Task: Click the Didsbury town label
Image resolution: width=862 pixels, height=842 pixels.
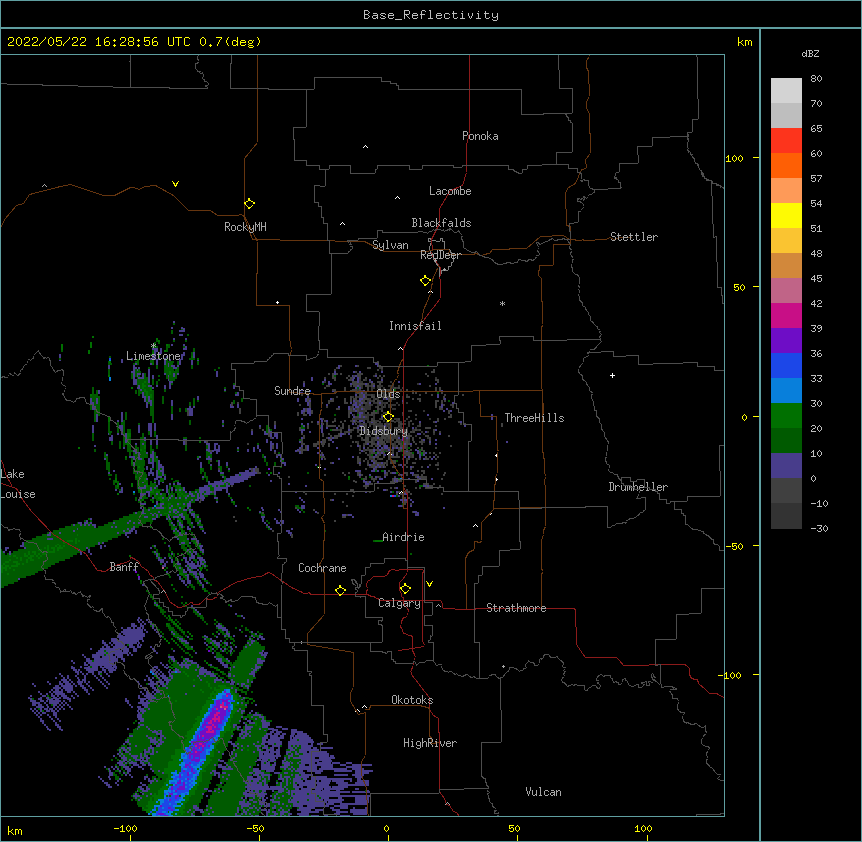Action: tap(383, 431)
